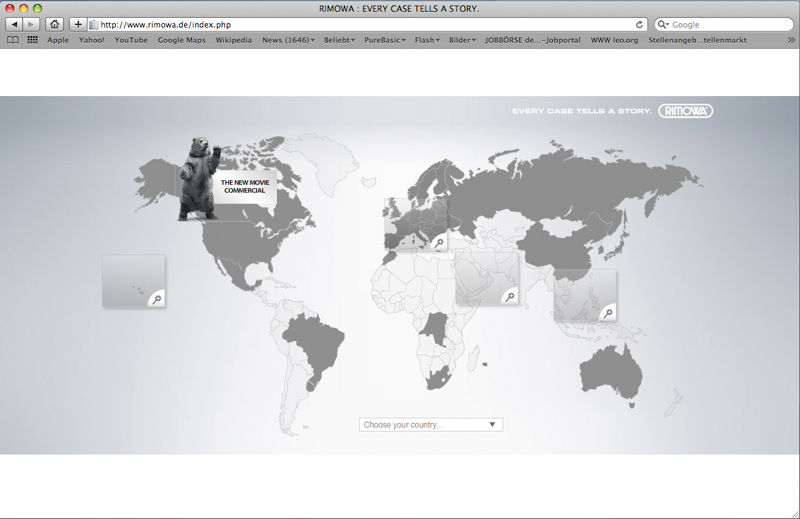Open the Google Maps bookmark
The image size is (800, 519).
pos(181,40)
